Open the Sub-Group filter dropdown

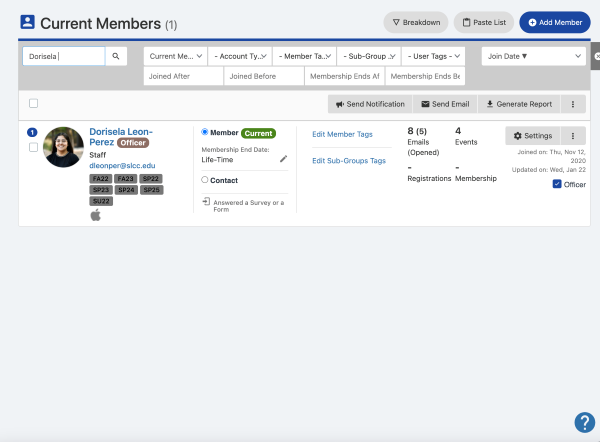coord(369,56)
